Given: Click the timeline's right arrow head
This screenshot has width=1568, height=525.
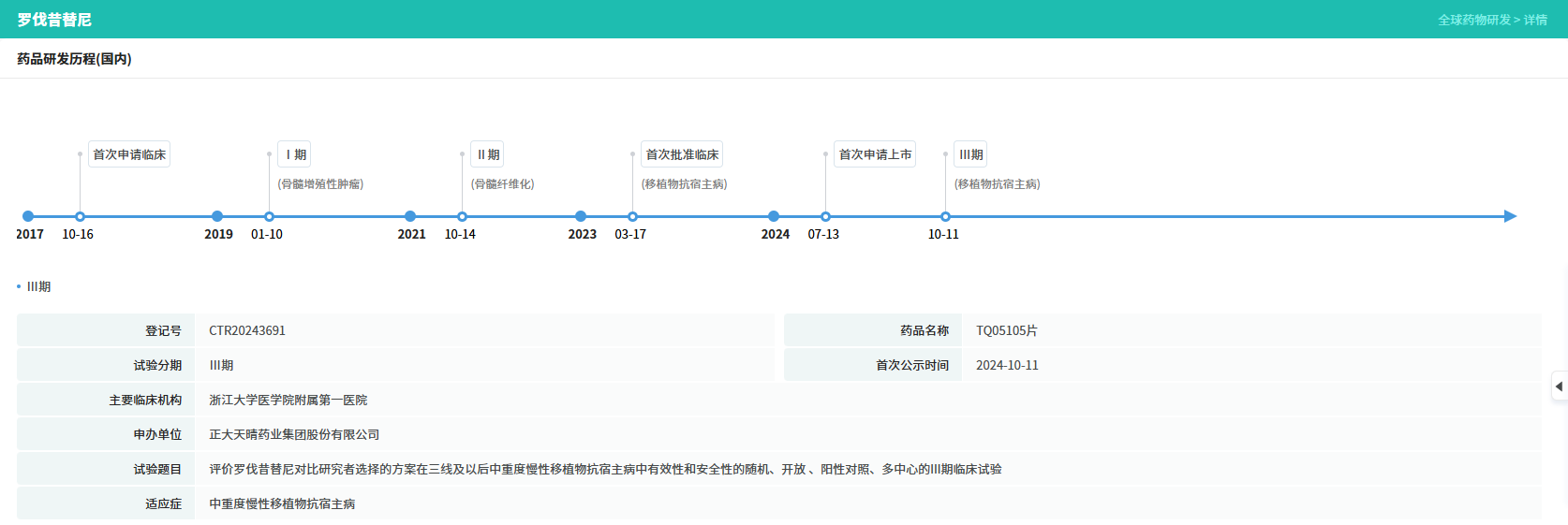Looking at the screenshot, I should (x=1510, y=216).
